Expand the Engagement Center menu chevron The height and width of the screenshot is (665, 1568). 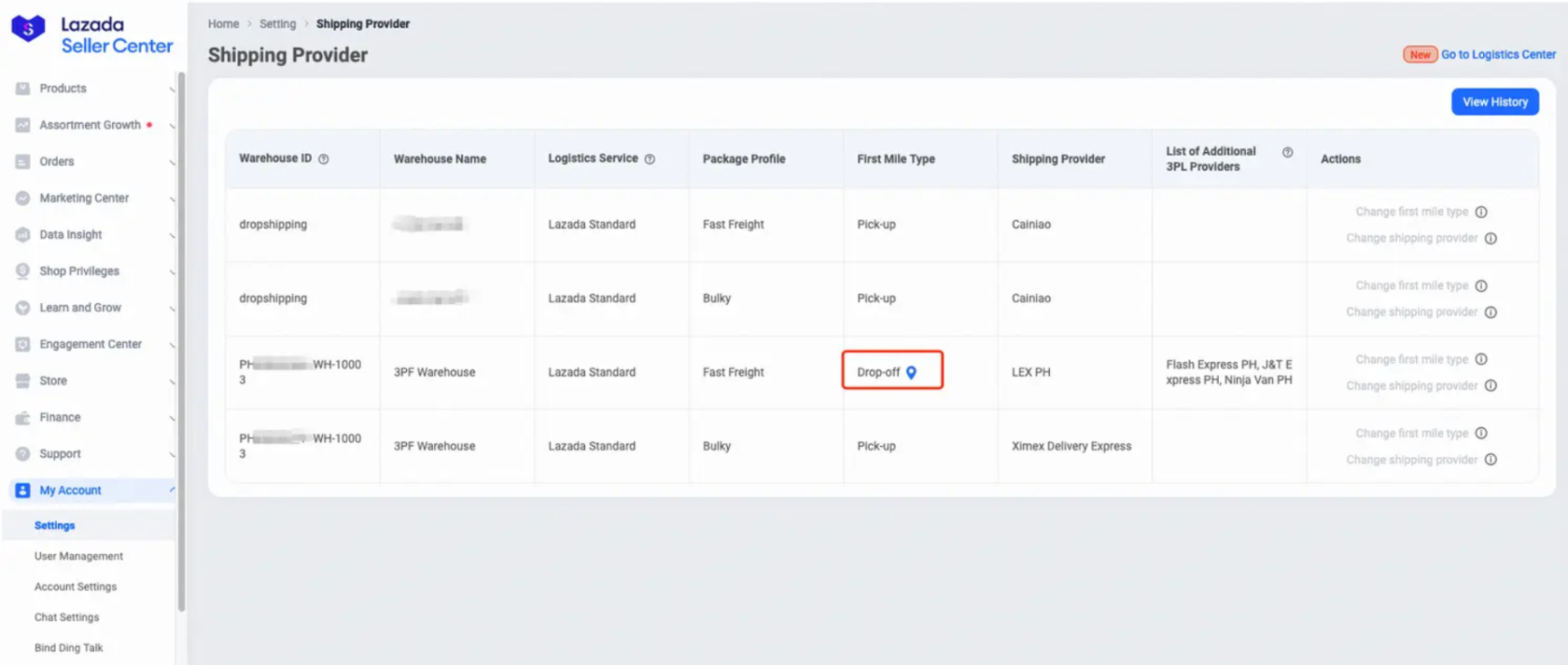(172, 345)
